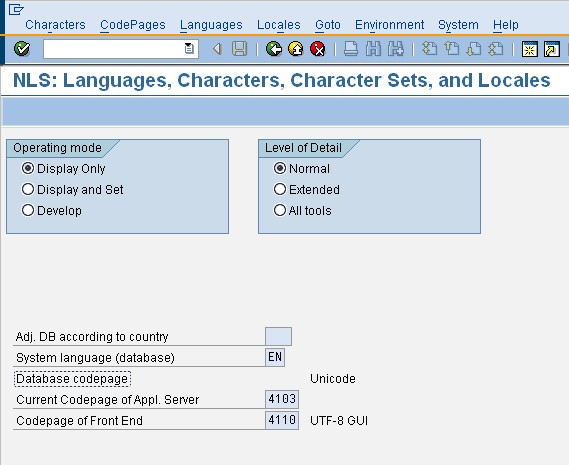Screen dimensions: 569x465
Task: Open the Characters menu
Action: [x=55, y=25]
